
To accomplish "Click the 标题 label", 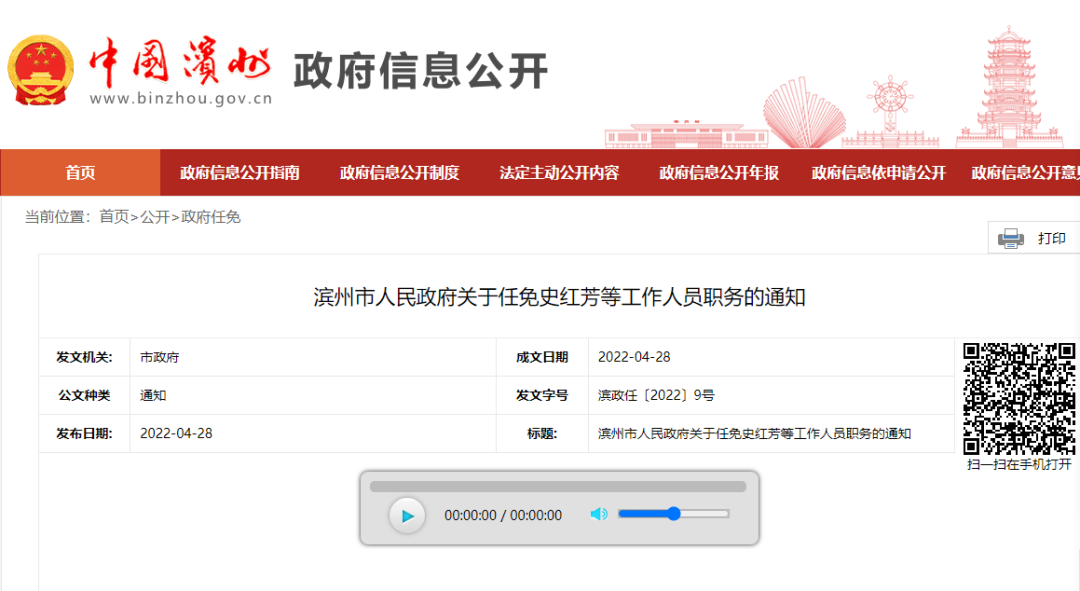I will coord(542,433).
